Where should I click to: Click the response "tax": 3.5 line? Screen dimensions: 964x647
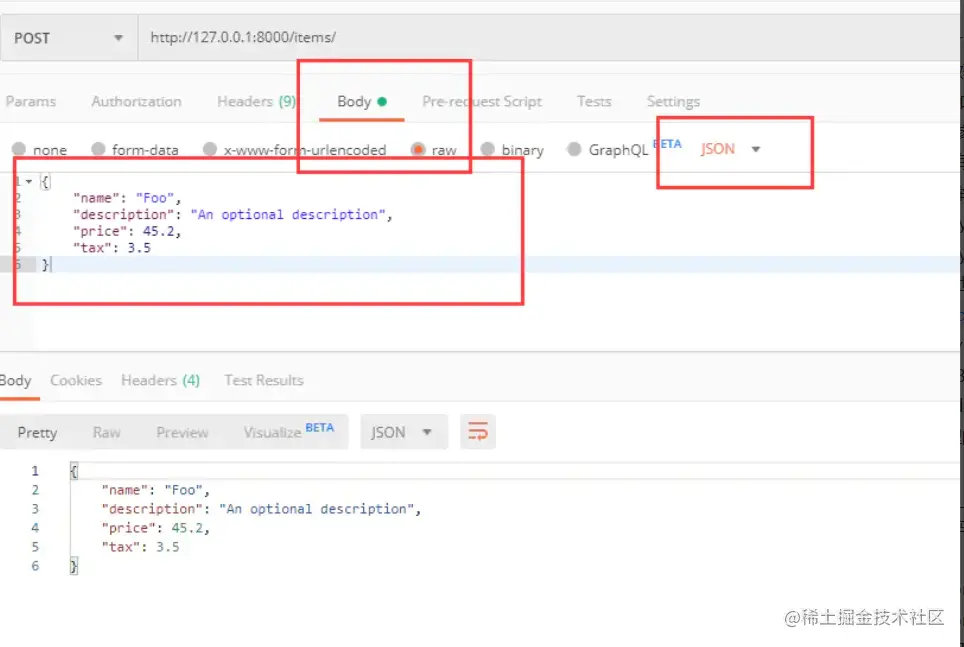click(141, 547)
